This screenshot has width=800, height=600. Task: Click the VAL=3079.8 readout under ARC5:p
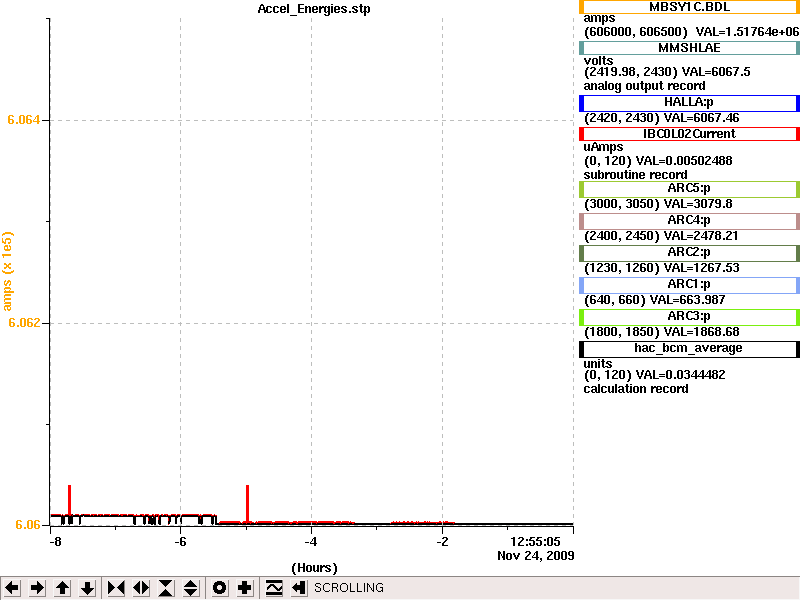697,204
